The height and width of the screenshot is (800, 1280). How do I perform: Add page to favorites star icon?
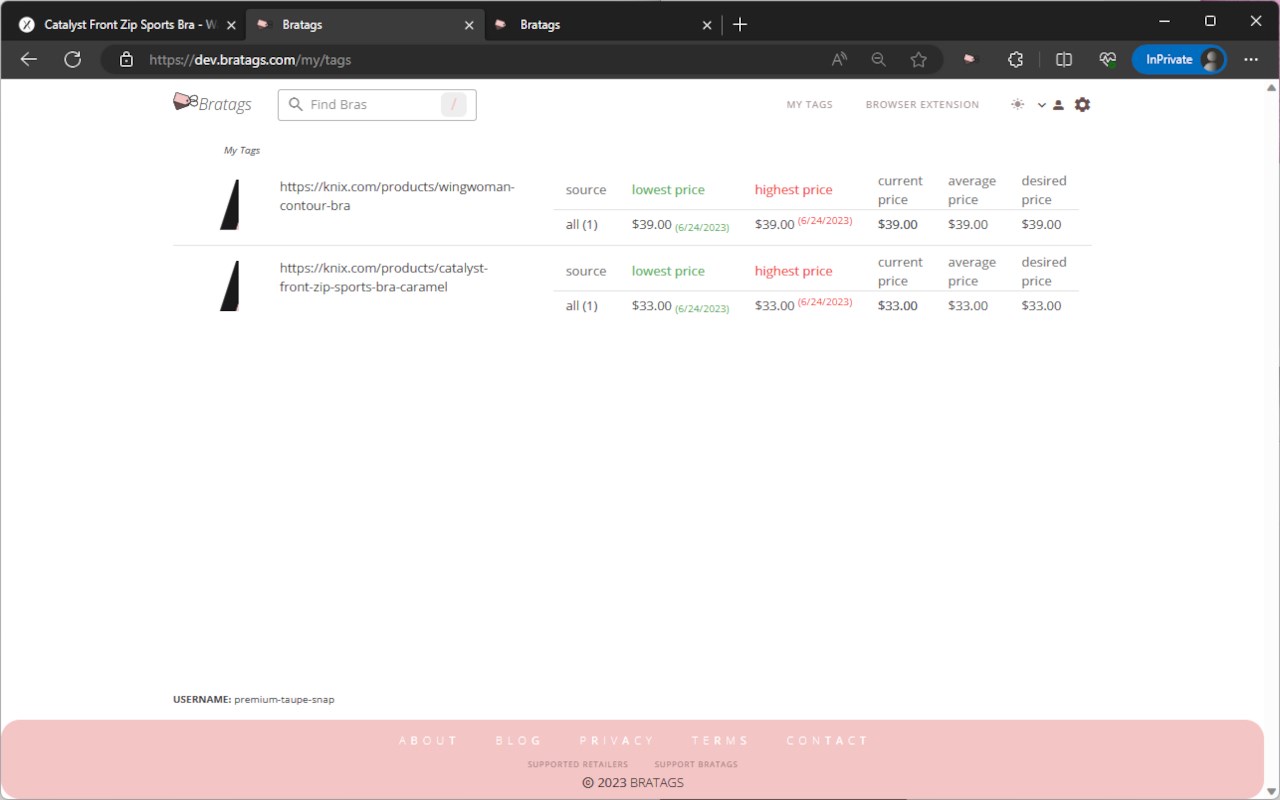point(918,60)
